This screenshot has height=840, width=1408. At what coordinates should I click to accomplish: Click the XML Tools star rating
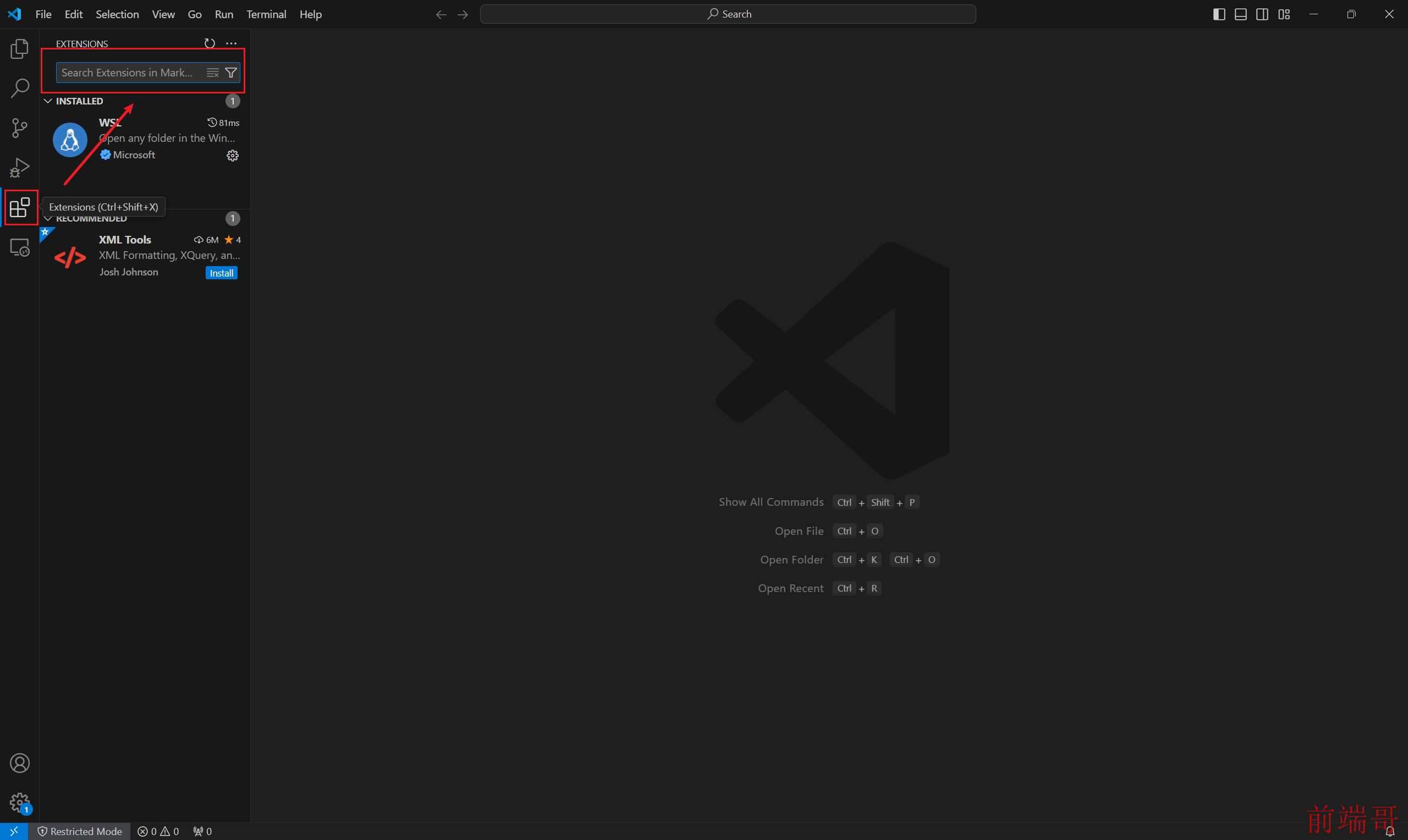[233, 240]
